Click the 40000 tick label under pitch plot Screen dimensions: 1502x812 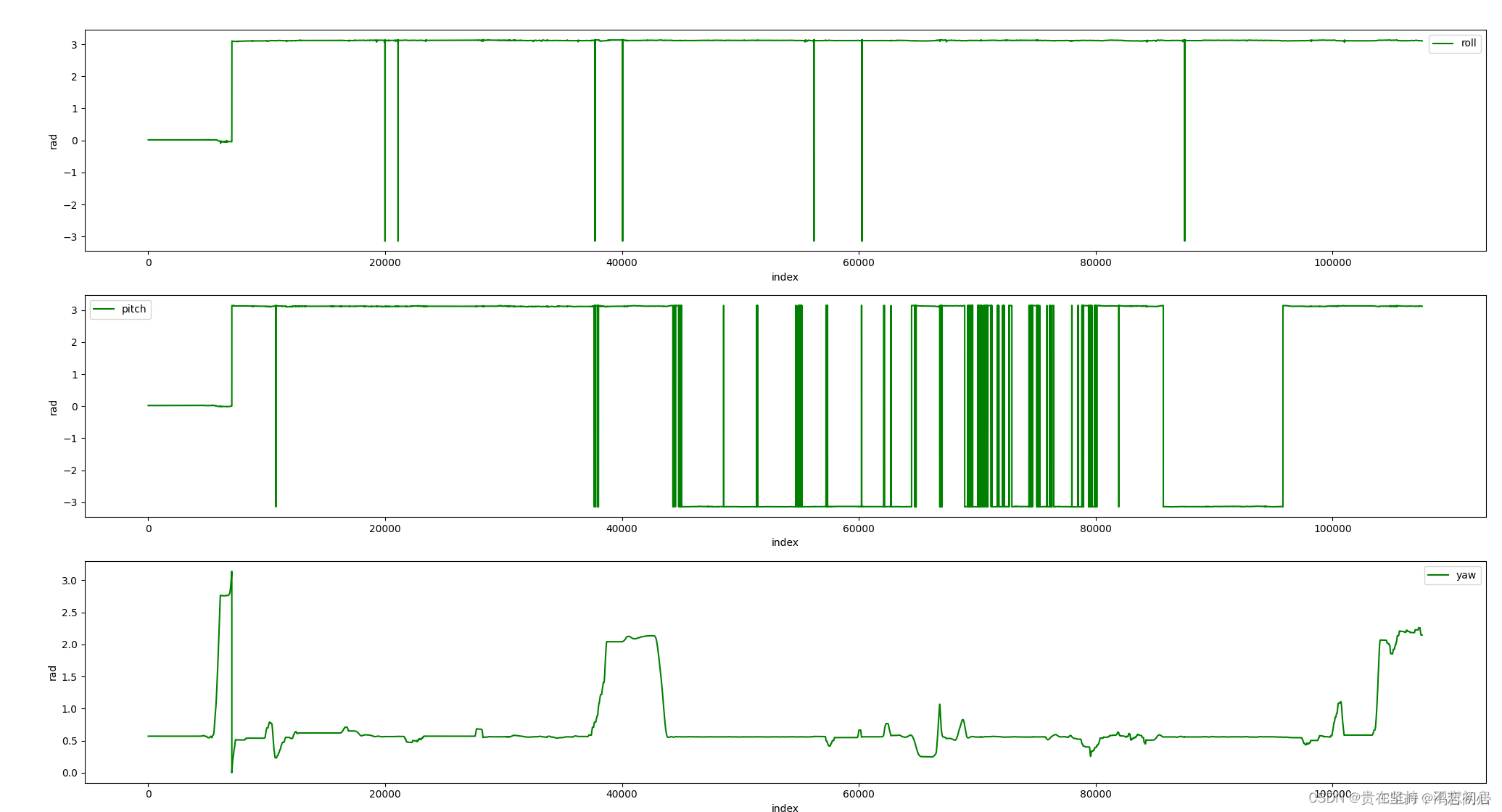click(622, 529)
